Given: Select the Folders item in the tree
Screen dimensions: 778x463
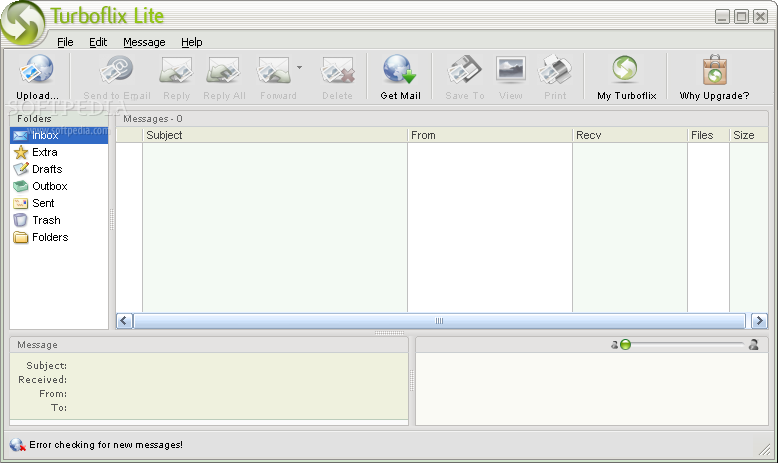Looking at the screenshot, I should [59, 237].
